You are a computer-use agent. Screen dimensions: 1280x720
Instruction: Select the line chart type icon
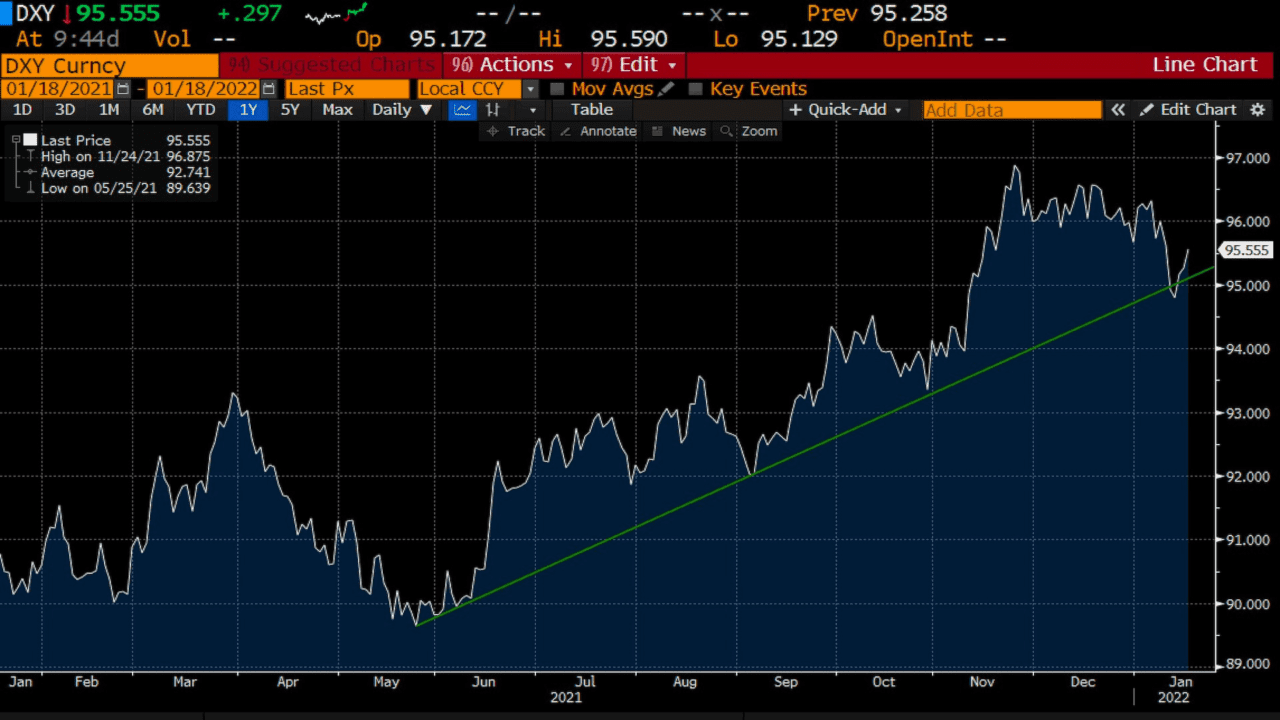coord(462,110)
